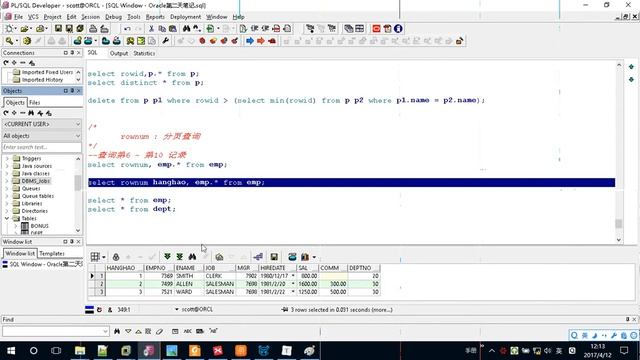Click Fetch last page green arrow icon
The height and width of the screenshot is (360, 640).
tap(180, 256)
